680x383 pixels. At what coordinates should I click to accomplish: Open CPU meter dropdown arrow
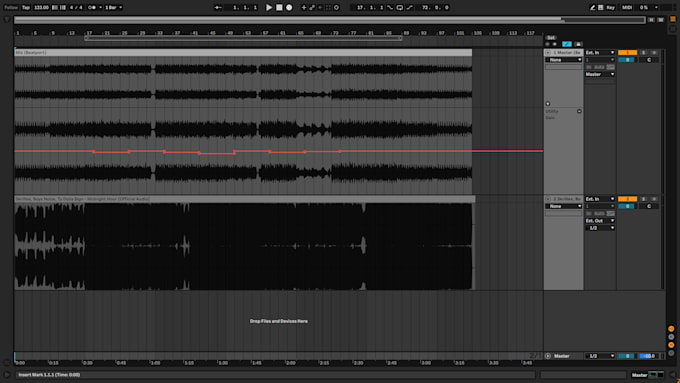pyautogui.click(x=656, y=7)
